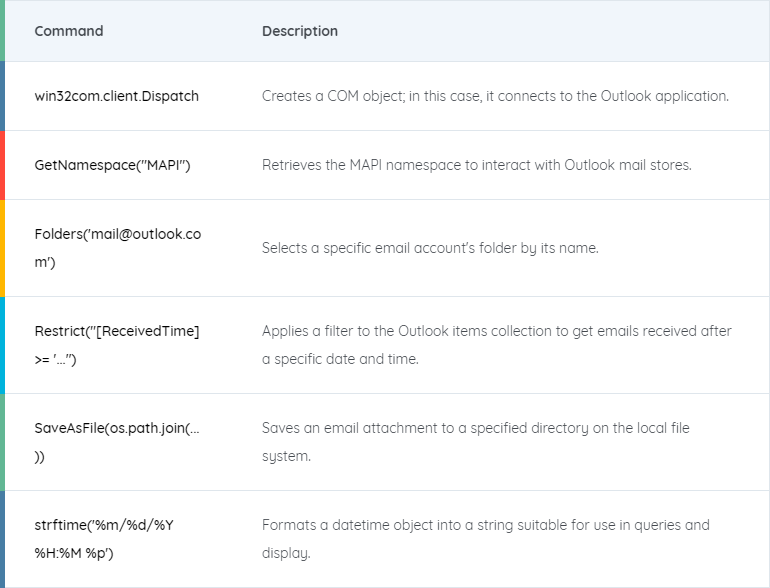Click the Description column header
The width and height of the screenshot is (770, 588).
coord(300,31)
